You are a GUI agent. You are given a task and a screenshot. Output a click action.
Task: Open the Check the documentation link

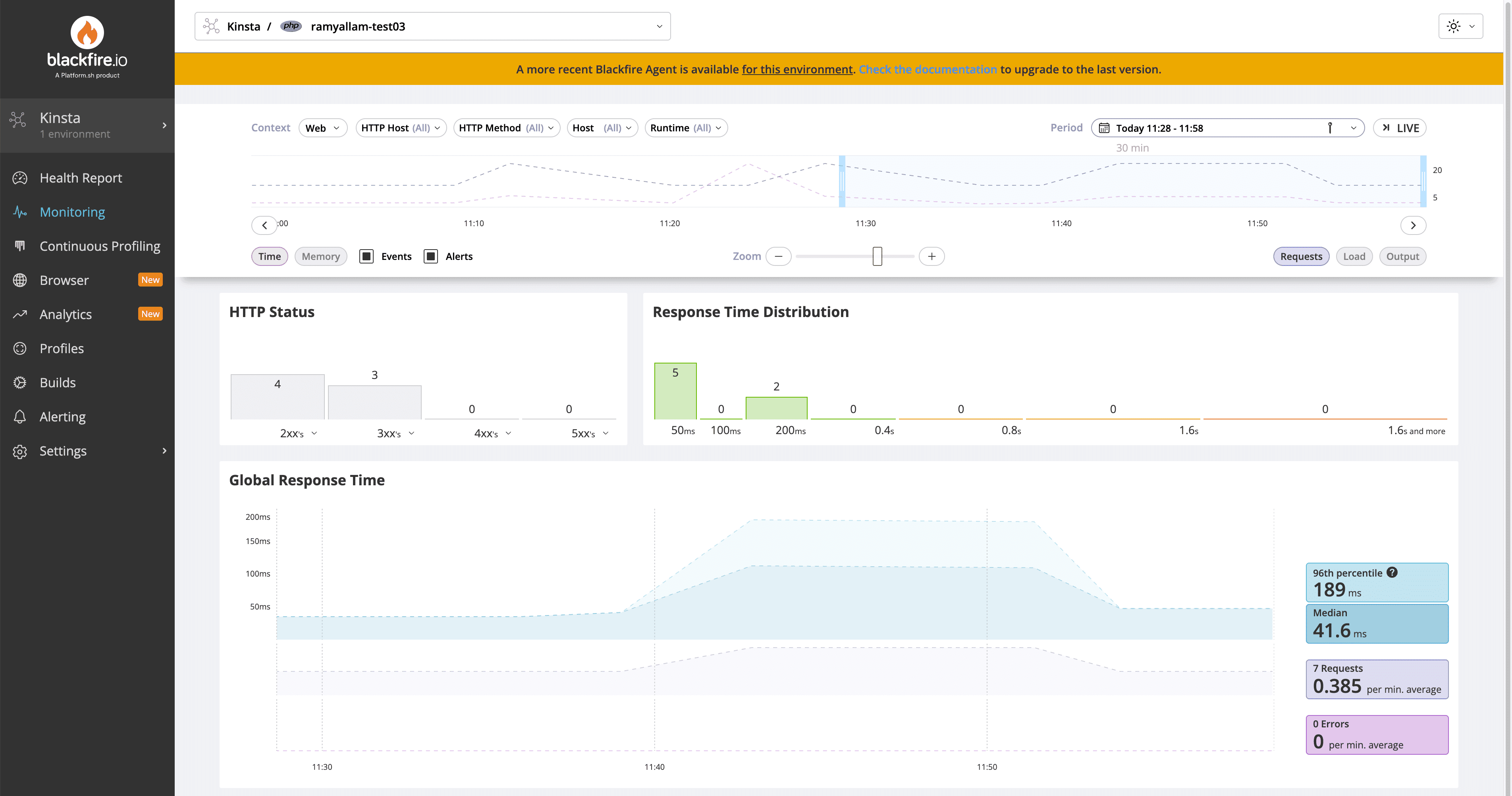pyautogui.click(x=928, y=69)
